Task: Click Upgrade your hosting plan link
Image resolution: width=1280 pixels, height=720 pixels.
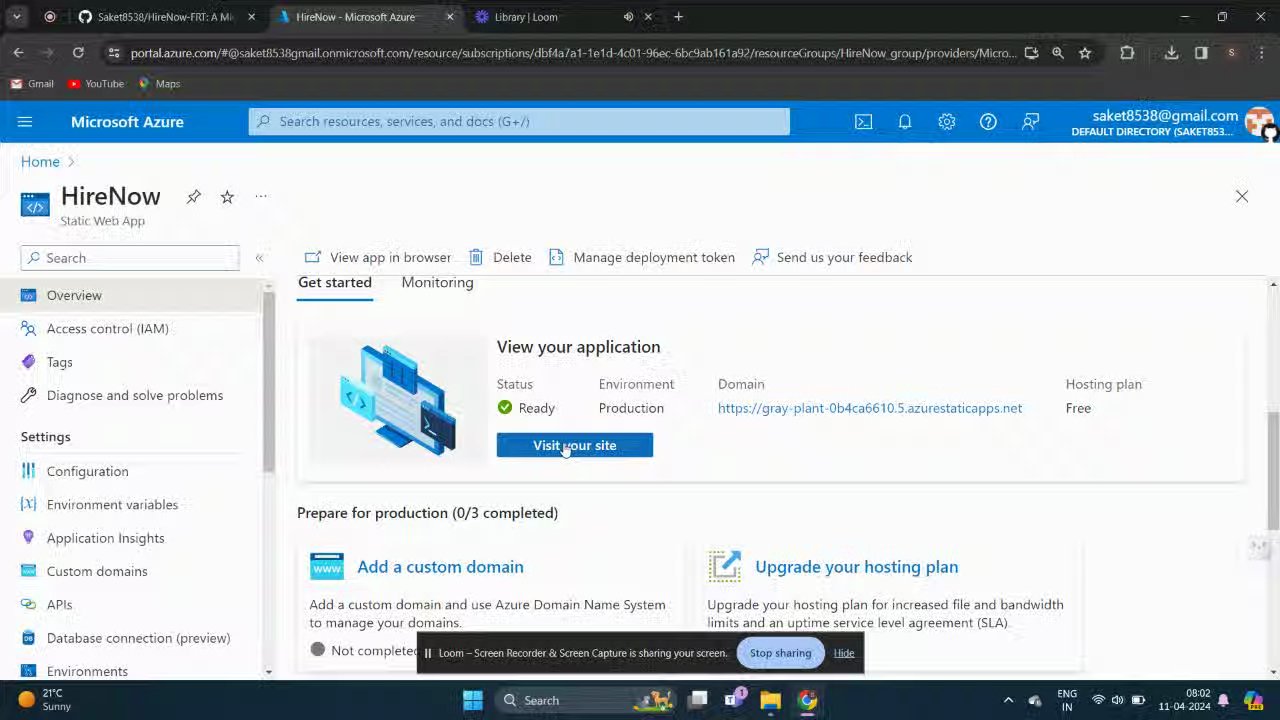Action: (x=857, y=567)
